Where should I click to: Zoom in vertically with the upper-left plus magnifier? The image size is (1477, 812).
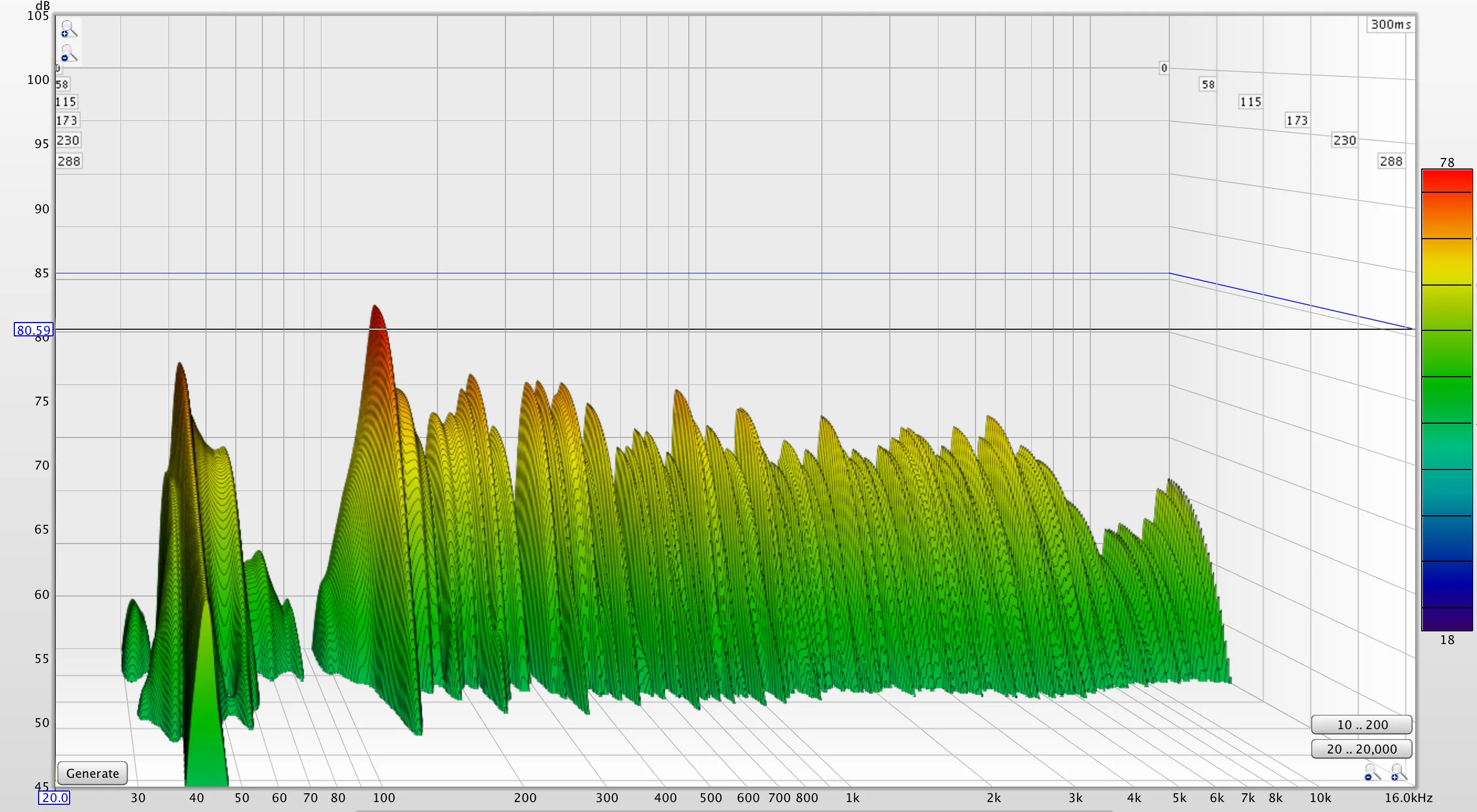click(x=68, y=29)
